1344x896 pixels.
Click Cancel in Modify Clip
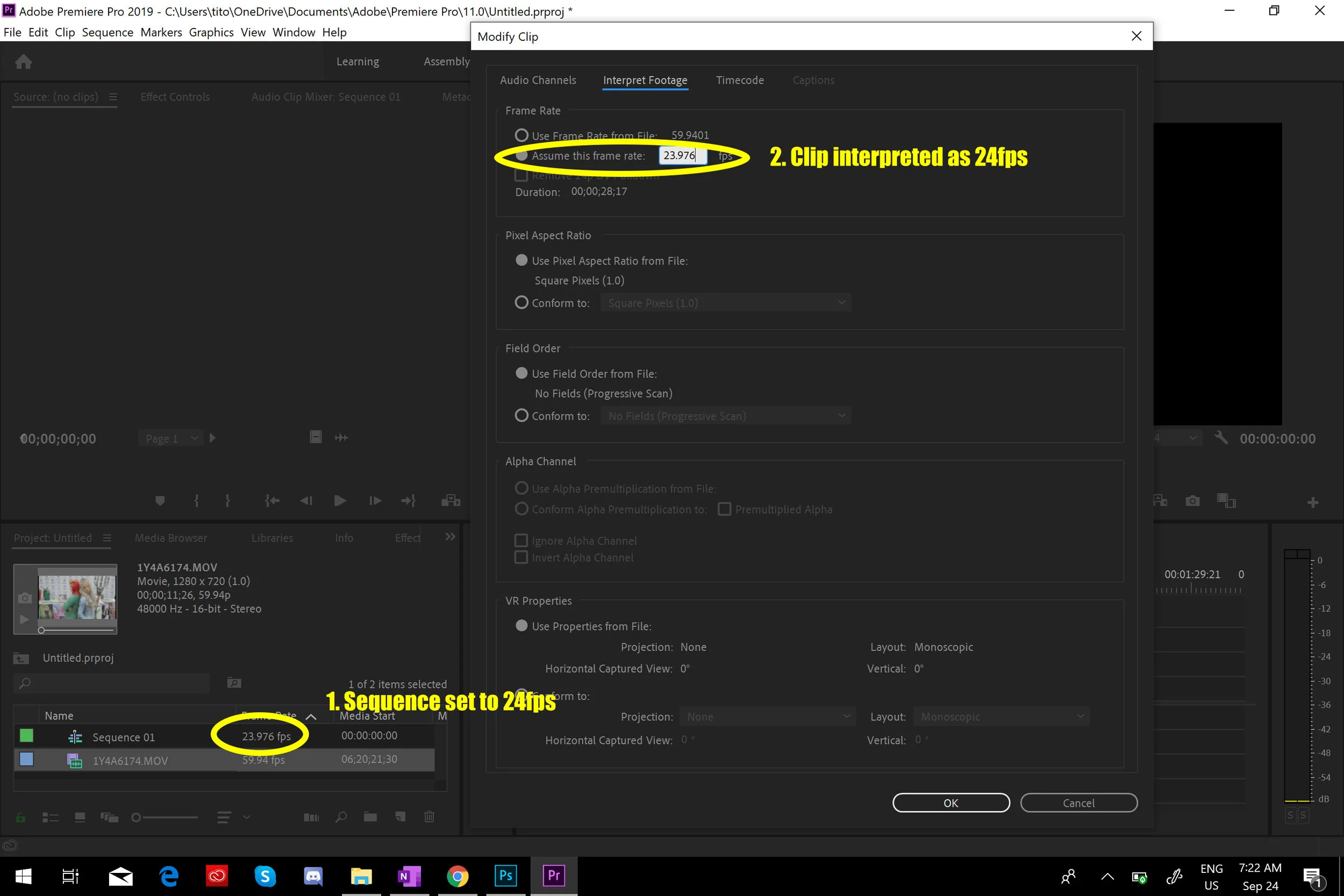pos(1078,803)
